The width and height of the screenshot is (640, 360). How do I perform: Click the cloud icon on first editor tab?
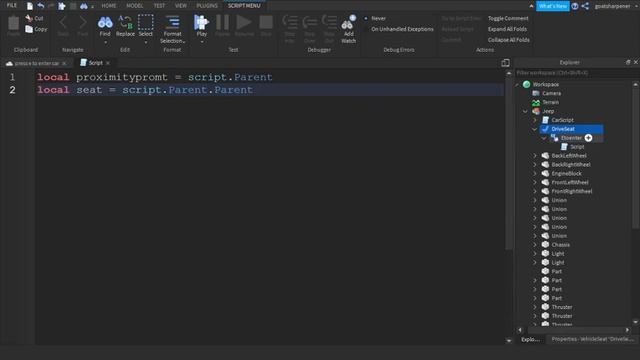[x=9, y=63]
